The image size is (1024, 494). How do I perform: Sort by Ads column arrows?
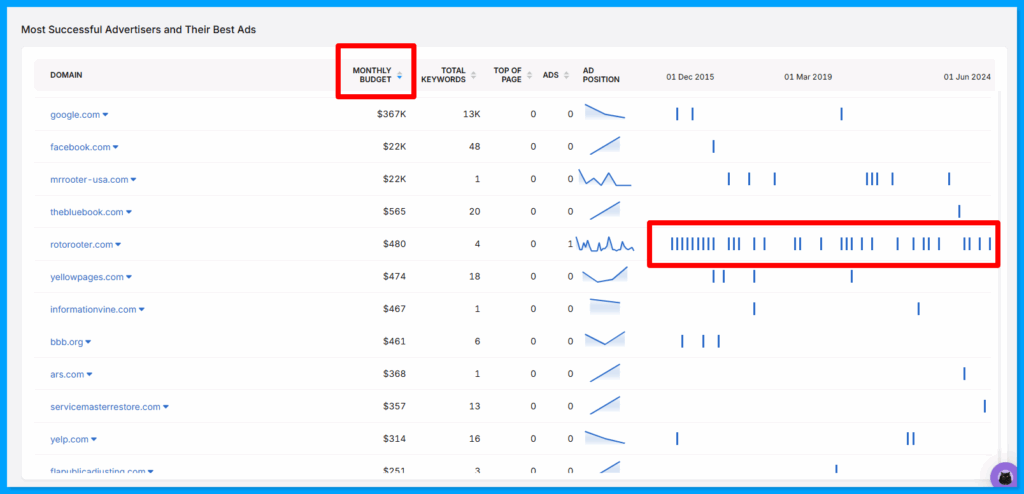566,75
